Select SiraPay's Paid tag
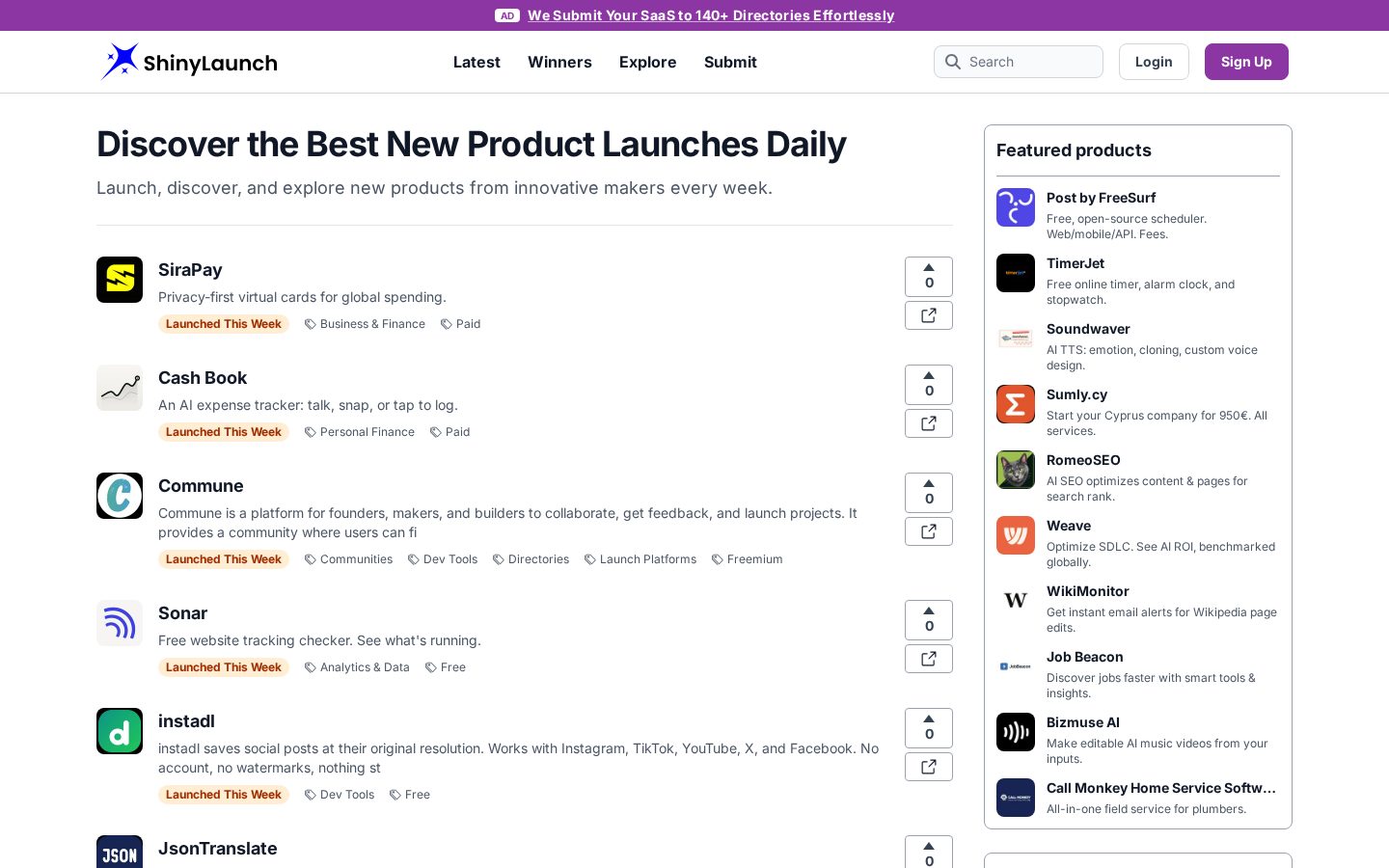1389x868 pixels. coord(460,324)
